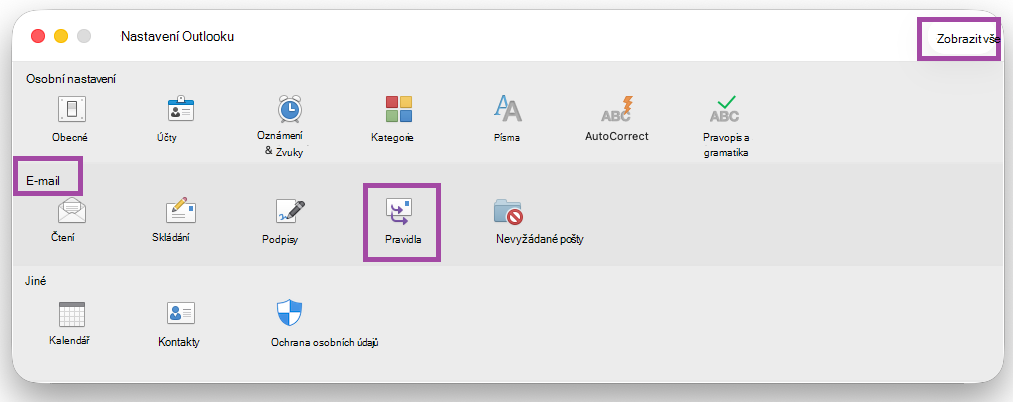
Task: Click the Účty label
Action: pos(166,137)
